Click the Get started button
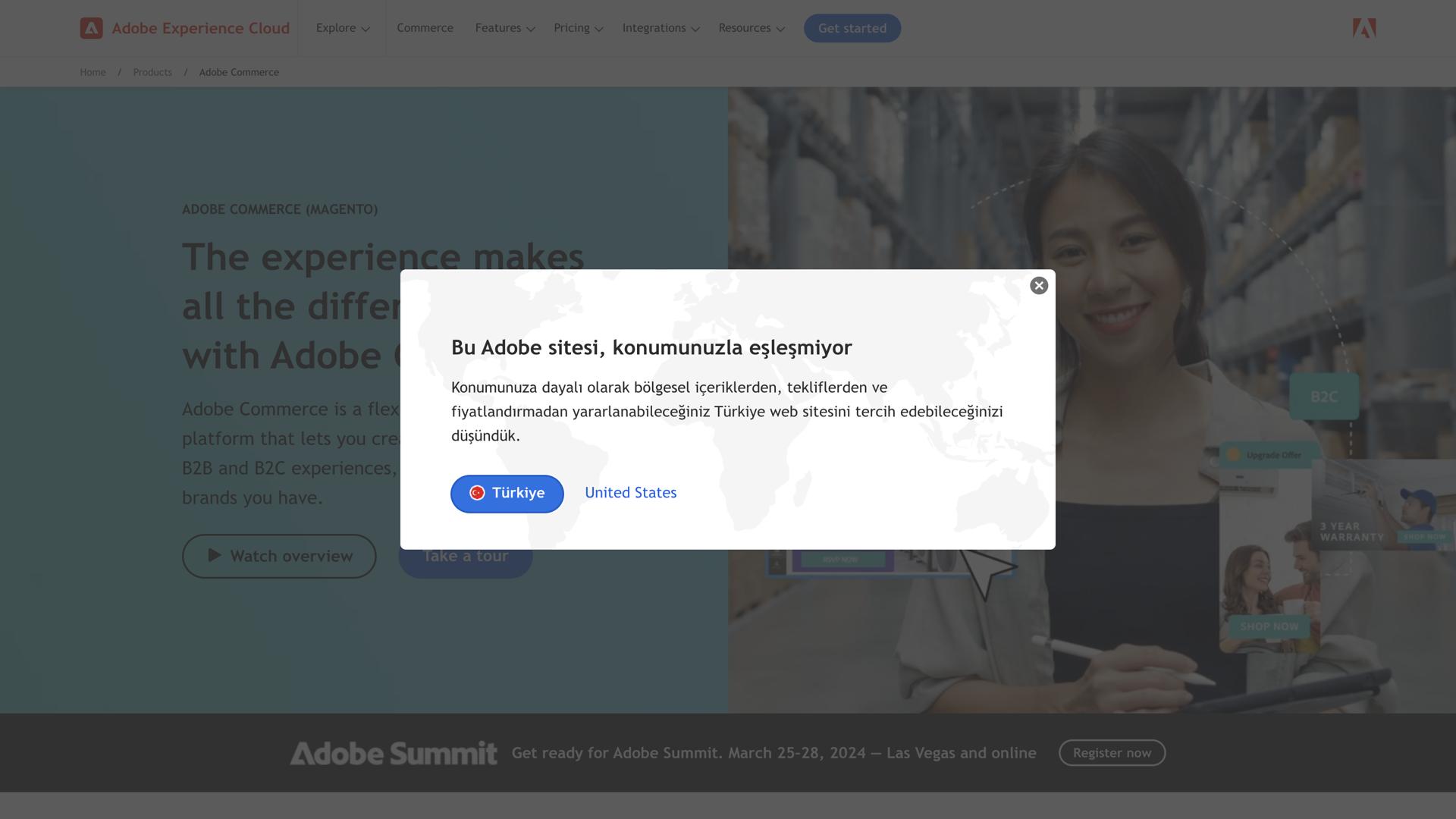Viewport: 1456px width, 819px height. point(852,28)
